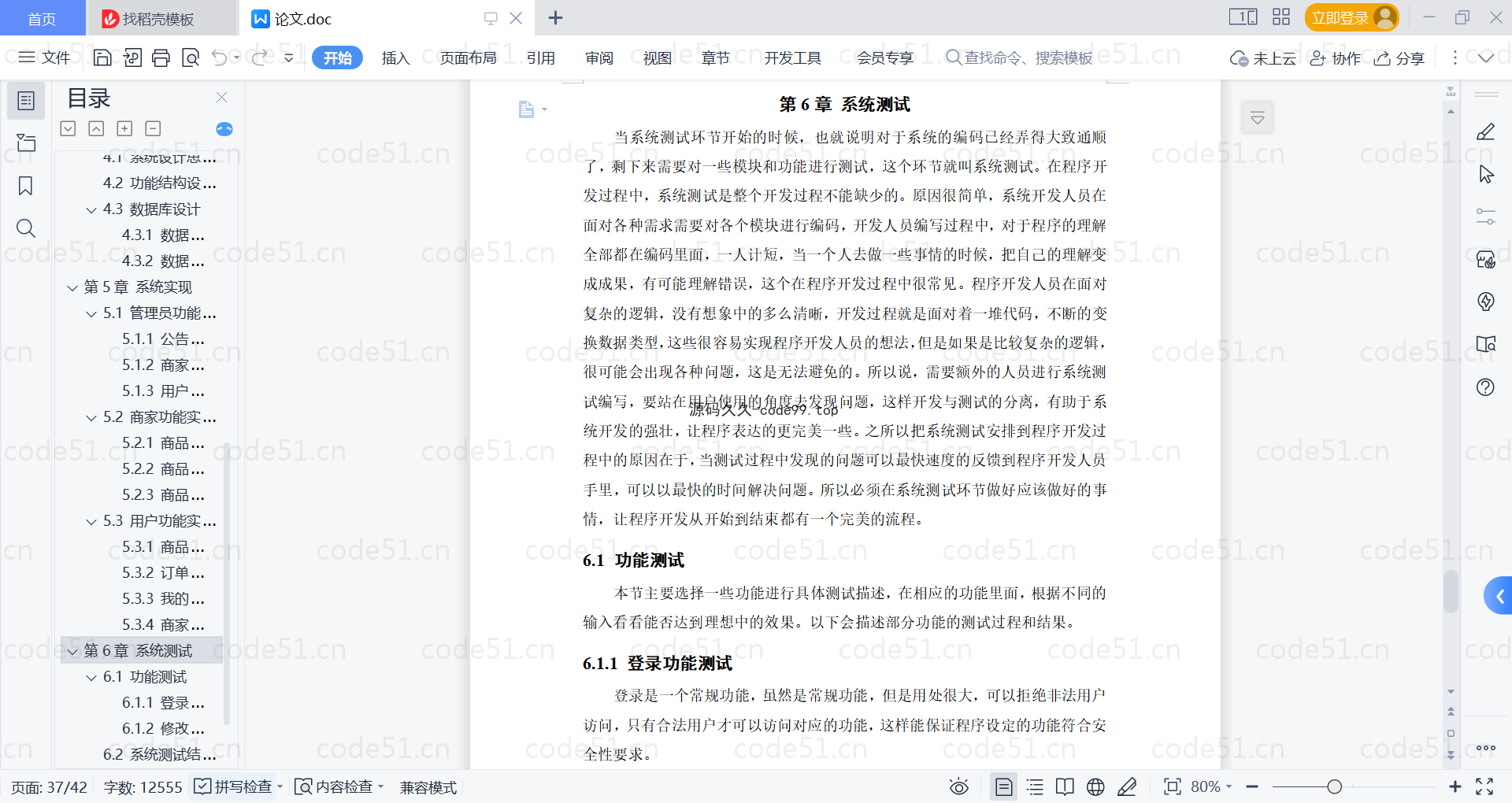Click the zoom slider handle
The image size is (1512, 803).
point(1334,786)
